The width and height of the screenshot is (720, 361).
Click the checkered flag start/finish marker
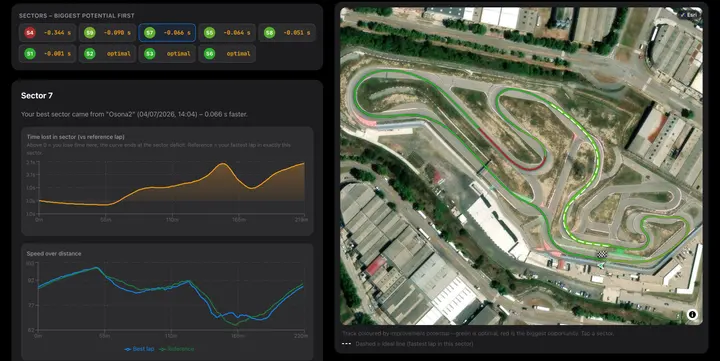601,254
